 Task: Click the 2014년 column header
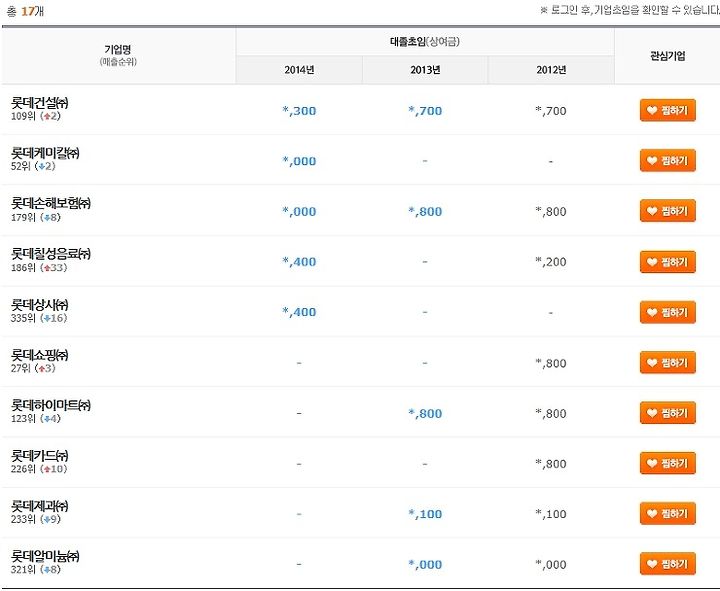(299, 70)
